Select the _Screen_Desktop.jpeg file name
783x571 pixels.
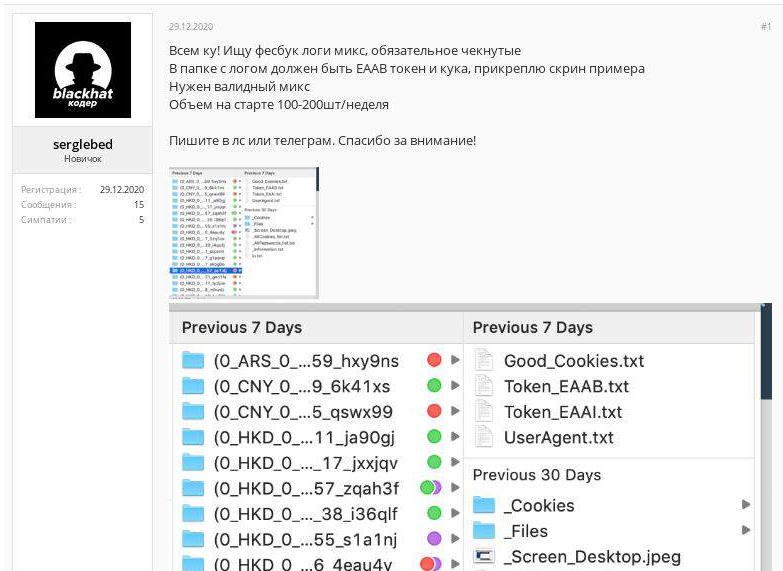pos(592,557)
